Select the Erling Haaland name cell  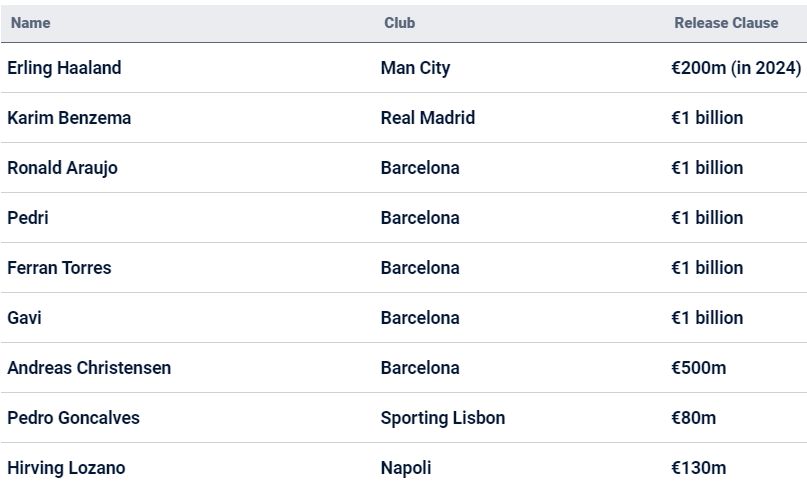(x=64, y=68)
